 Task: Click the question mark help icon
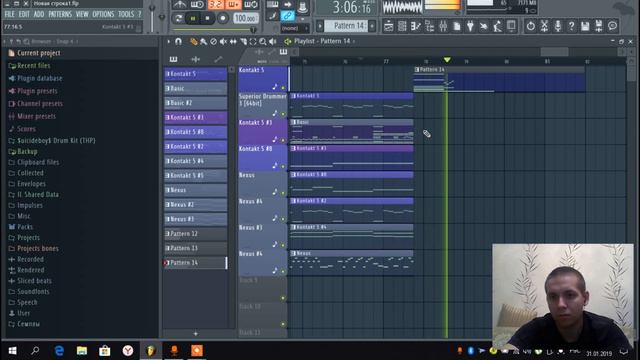(571, 27)
